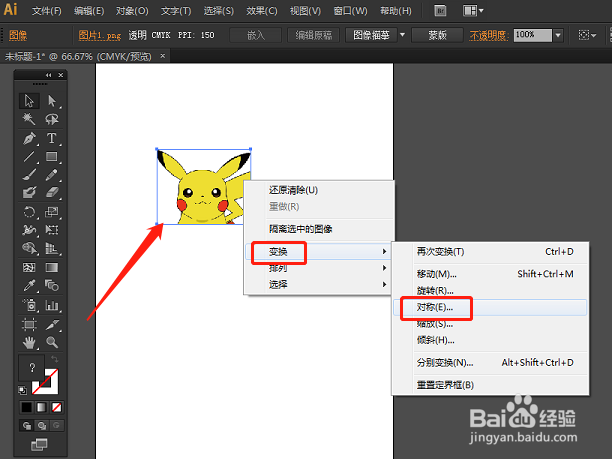Select the Direct Selection tool

[52, 101]
